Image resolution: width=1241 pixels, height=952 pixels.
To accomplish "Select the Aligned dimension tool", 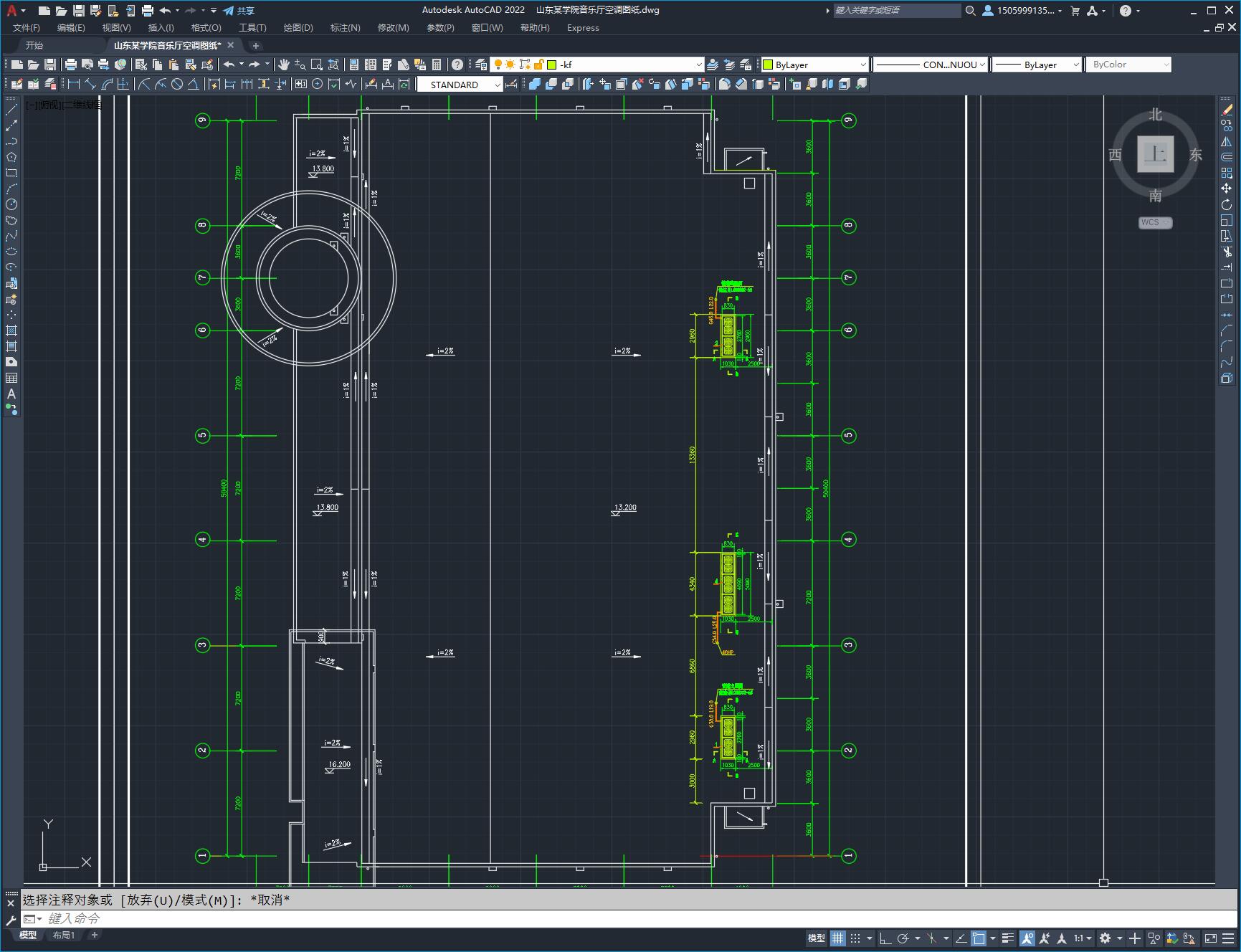I will pyautogui.click(x=90, y=84).
